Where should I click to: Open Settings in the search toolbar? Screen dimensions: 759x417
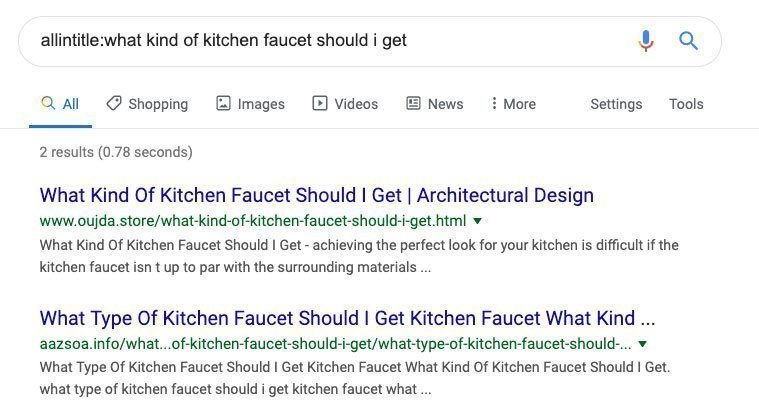[x=616, y=104]
